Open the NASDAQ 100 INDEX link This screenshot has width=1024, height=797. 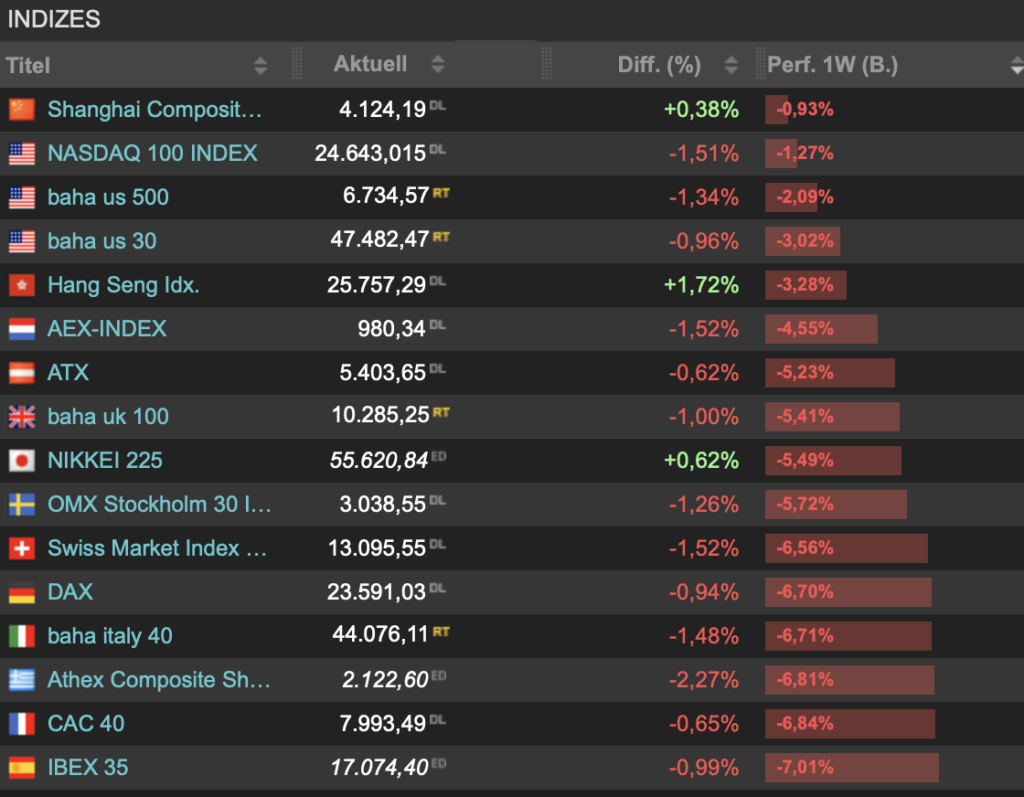click(152, 153)
